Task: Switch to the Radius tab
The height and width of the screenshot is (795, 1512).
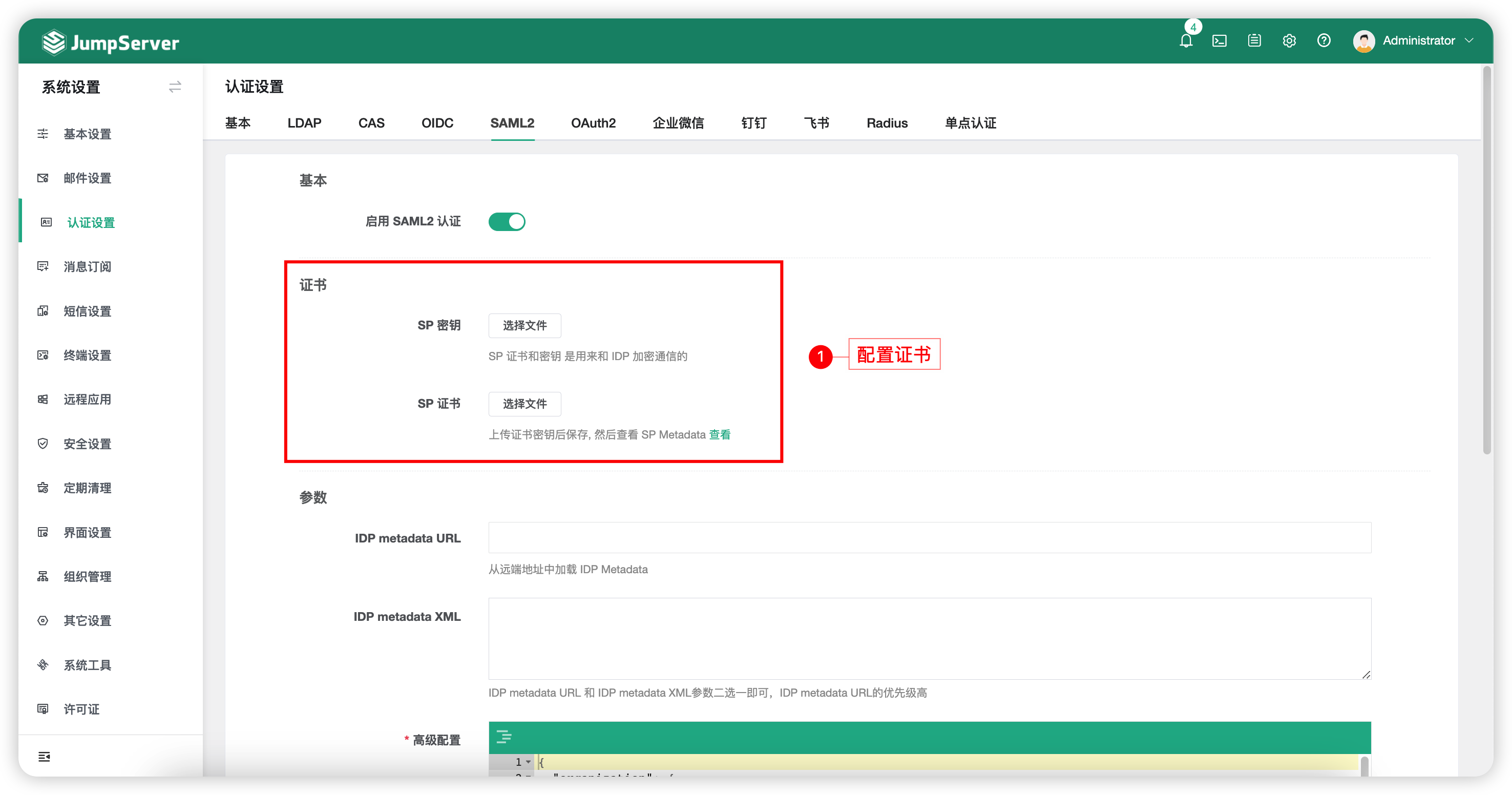Action: pos(887,123)
